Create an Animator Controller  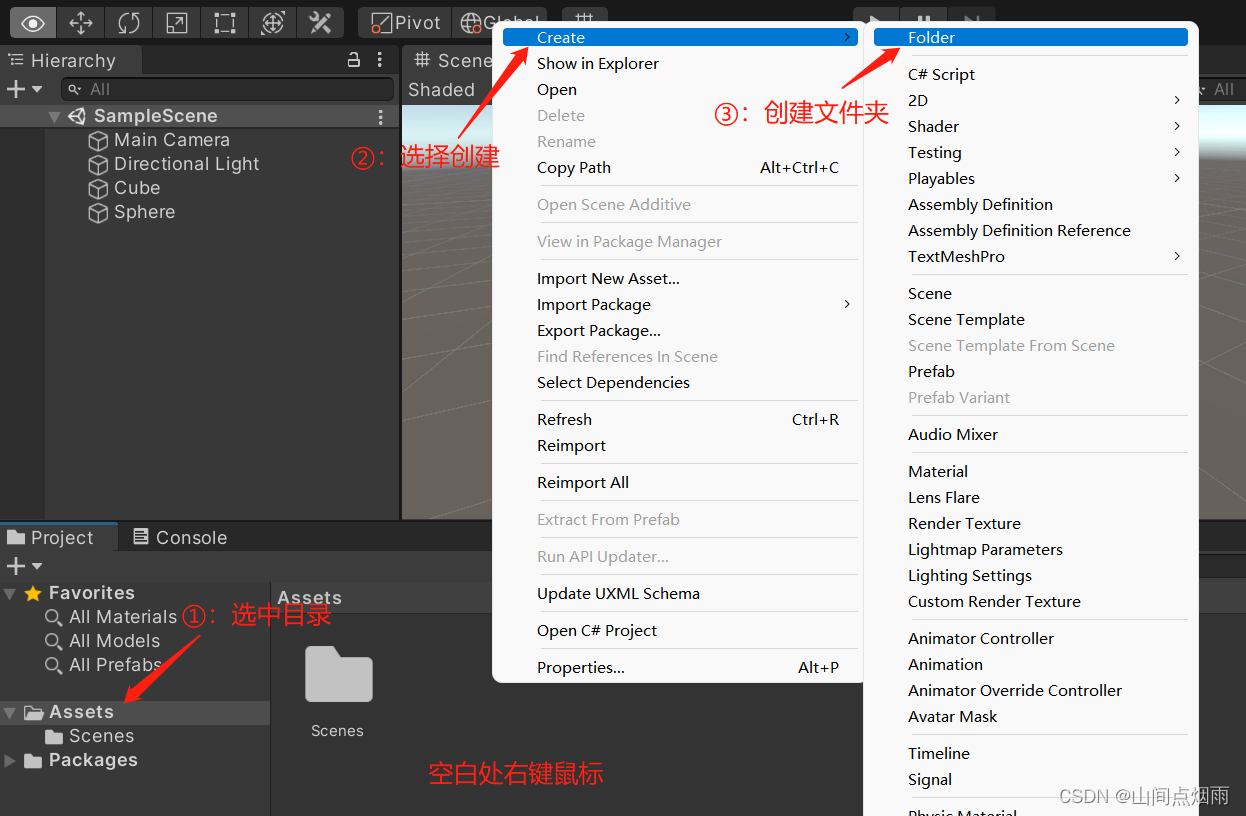tap(981, 638)
